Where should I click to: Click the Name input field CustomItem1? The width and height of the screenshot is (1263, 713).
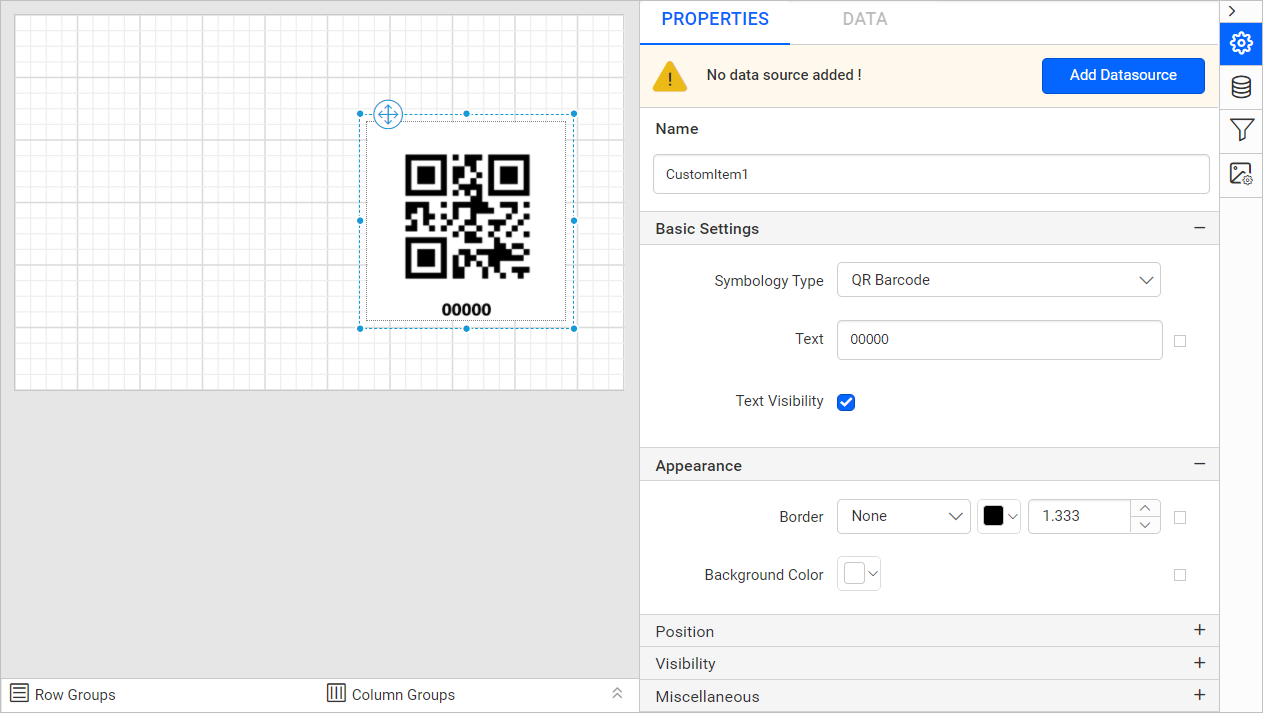(931, 174)
